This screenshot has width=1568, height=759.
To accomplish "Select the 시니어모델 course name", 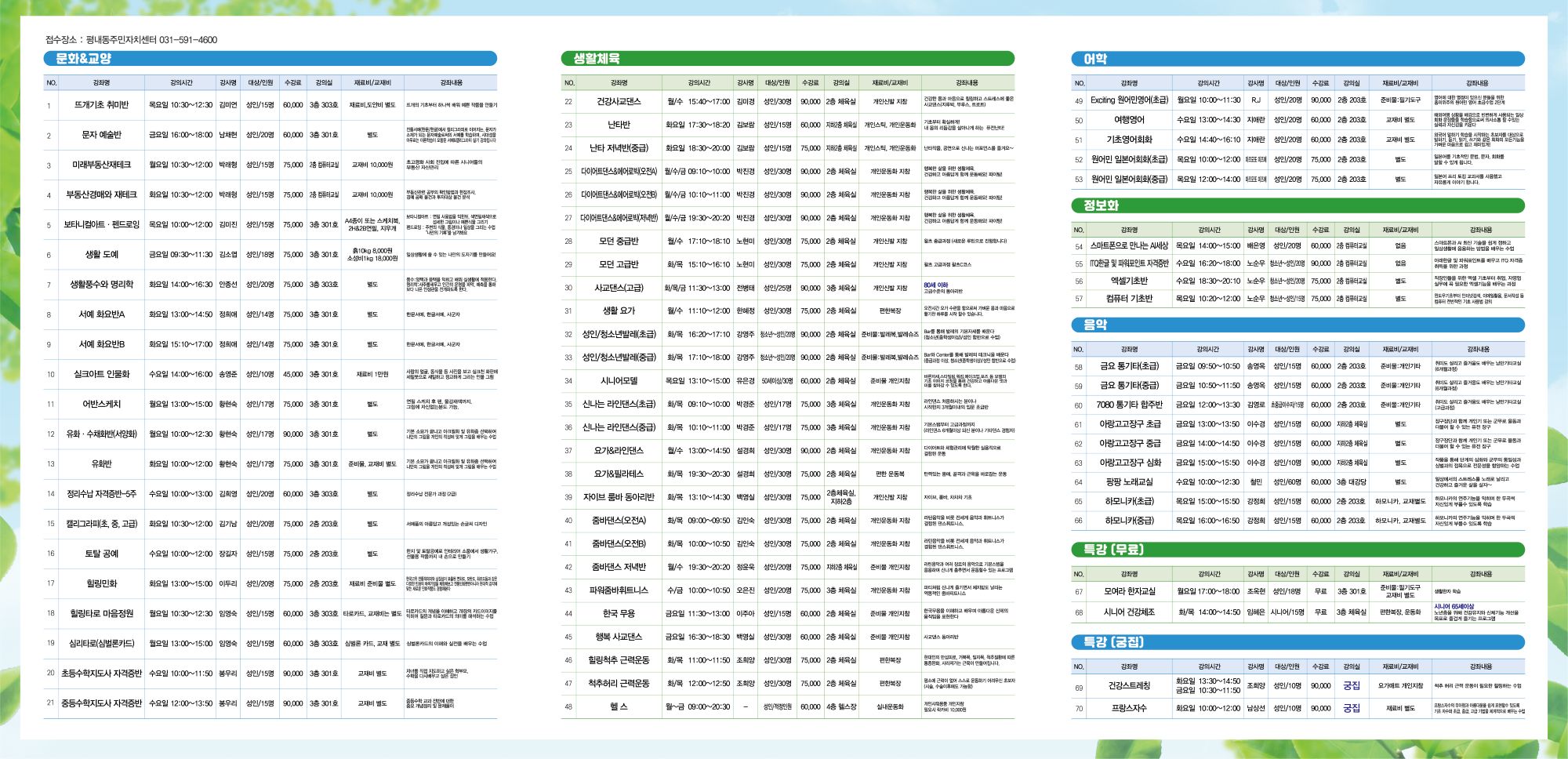I will point(619,381).
